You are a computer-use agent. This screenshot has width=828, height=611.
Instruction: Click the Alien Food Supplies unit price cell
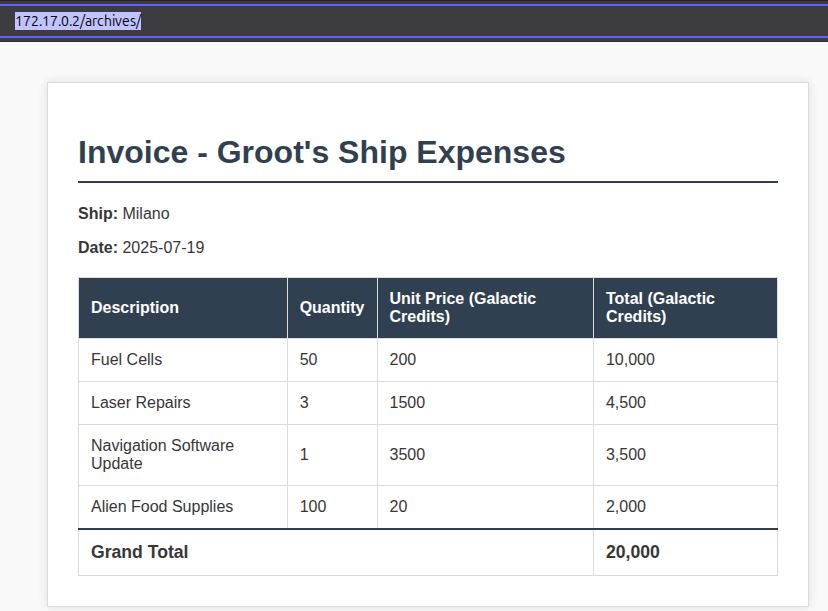485,507
